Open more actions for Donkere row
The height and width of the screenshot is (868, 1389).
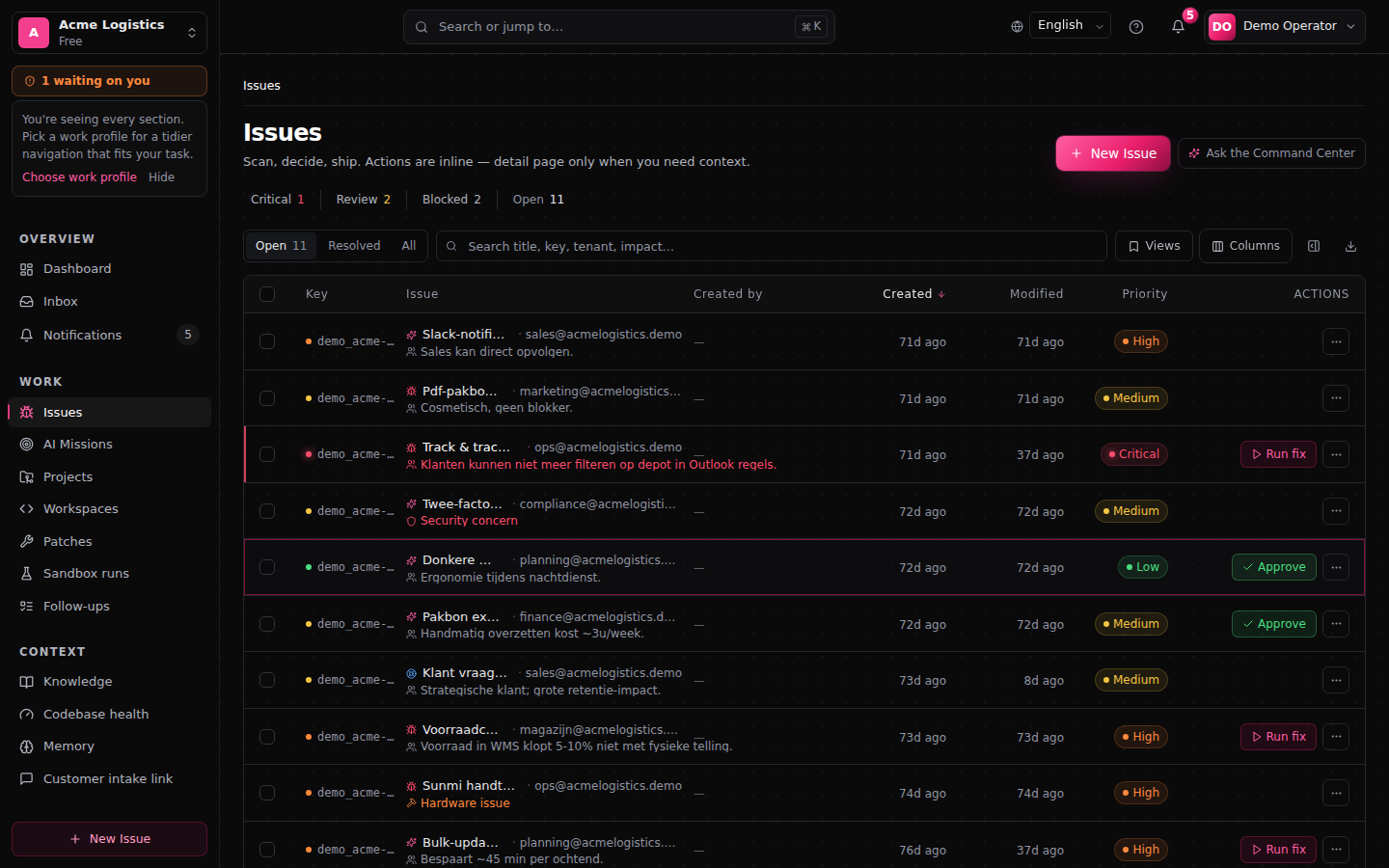pos(1336,567)
